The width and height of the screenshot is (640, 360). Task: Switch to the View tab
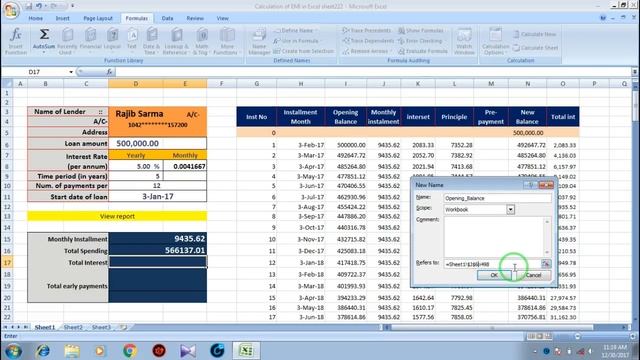(x=222, y=18)
